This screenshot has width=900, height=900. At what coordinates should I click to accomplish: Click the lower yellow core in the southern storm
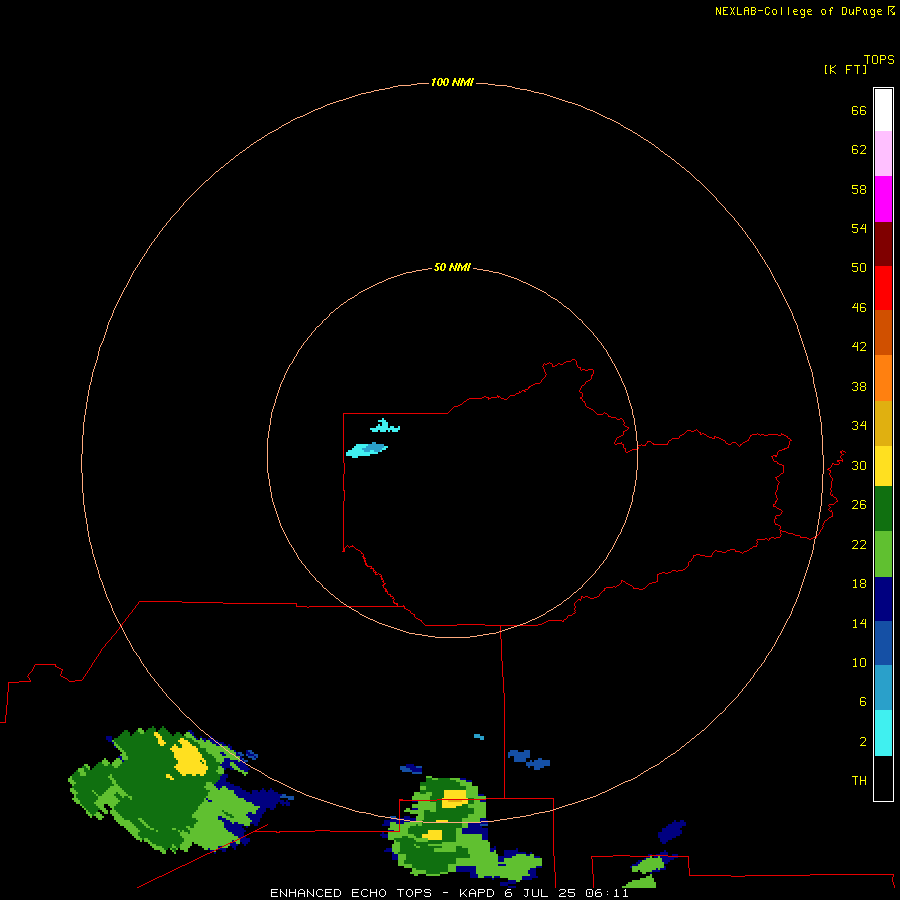[435, 834]
